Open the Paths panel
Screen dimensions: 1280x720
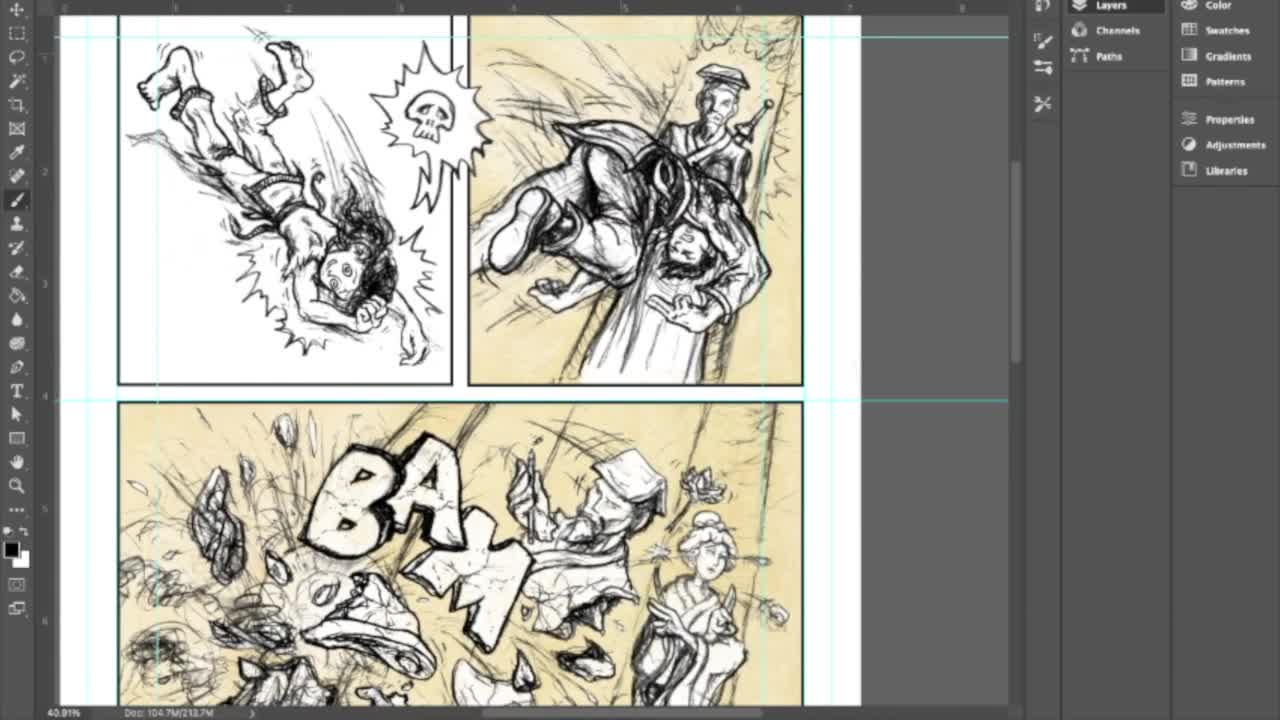tap(1097, 56)
